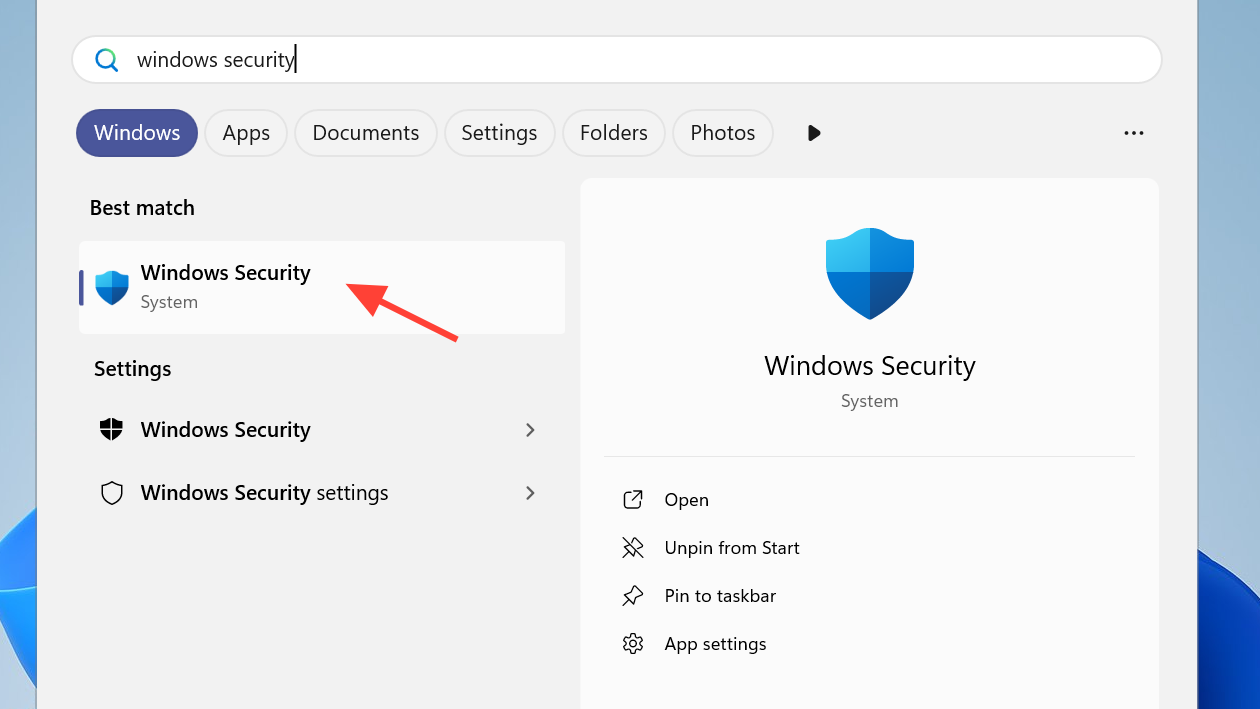Click the Pin to taskbar pin icon
The width and height of the screenshot is (1260, 709).
(x=632, y=596)
